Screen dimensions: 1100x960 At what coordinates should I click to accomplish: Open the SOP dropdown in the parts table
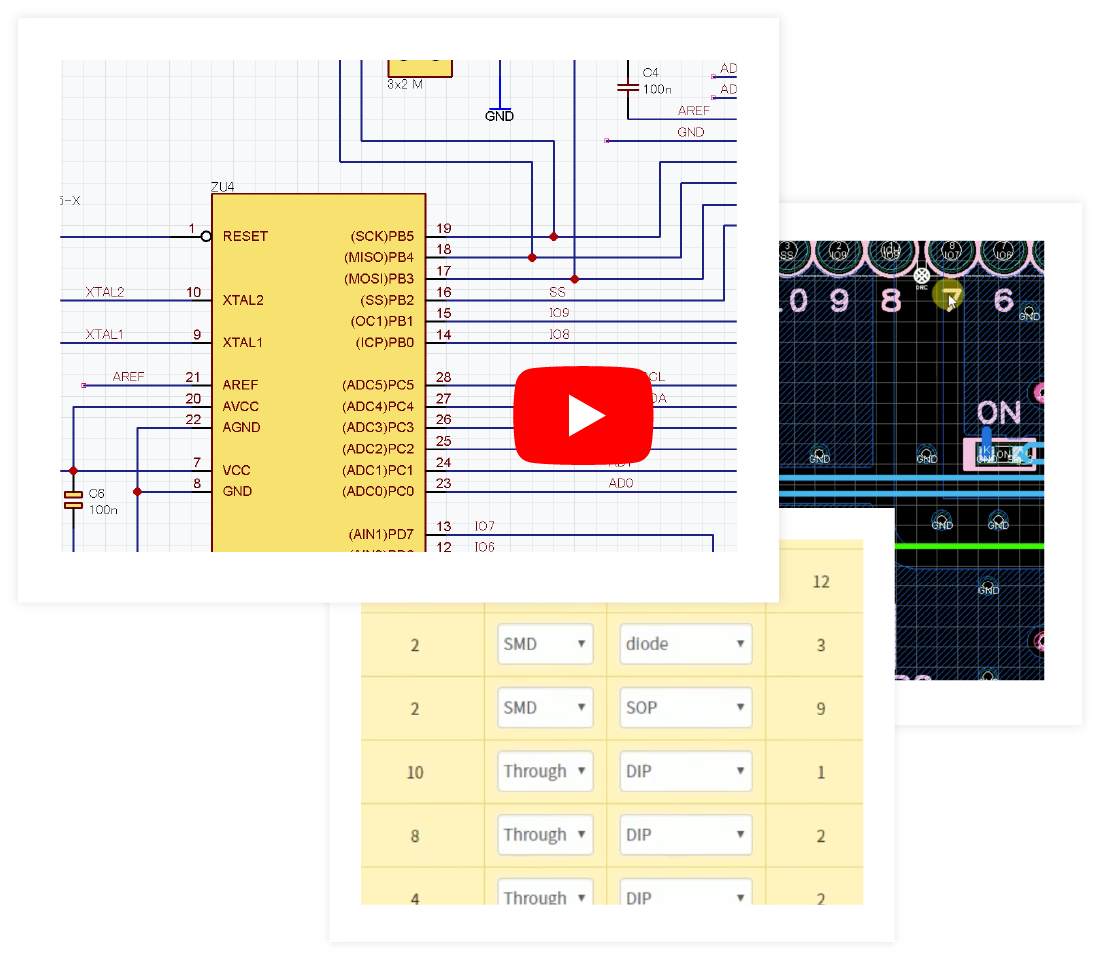click(x=685, y=707)
